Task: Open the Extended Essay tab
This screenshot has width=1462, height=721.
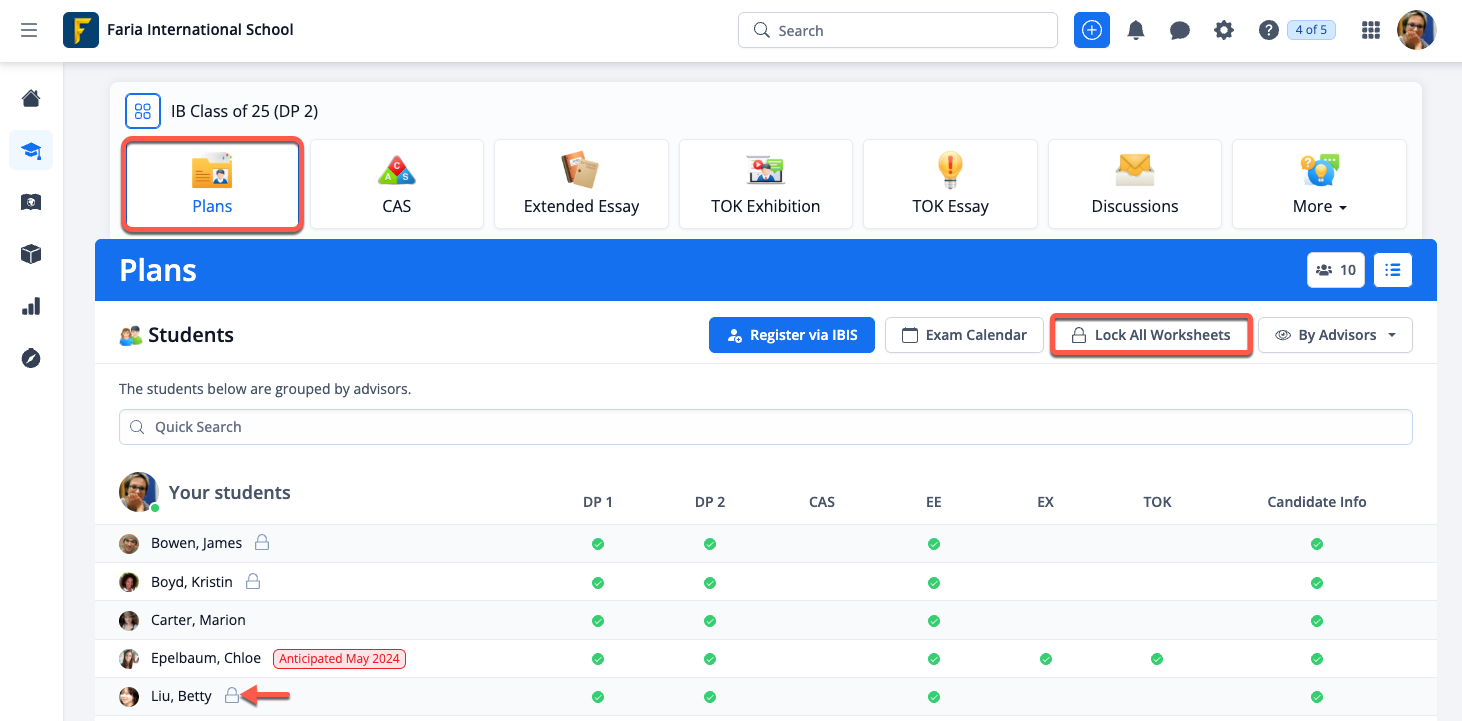Action: pos(581,185)
